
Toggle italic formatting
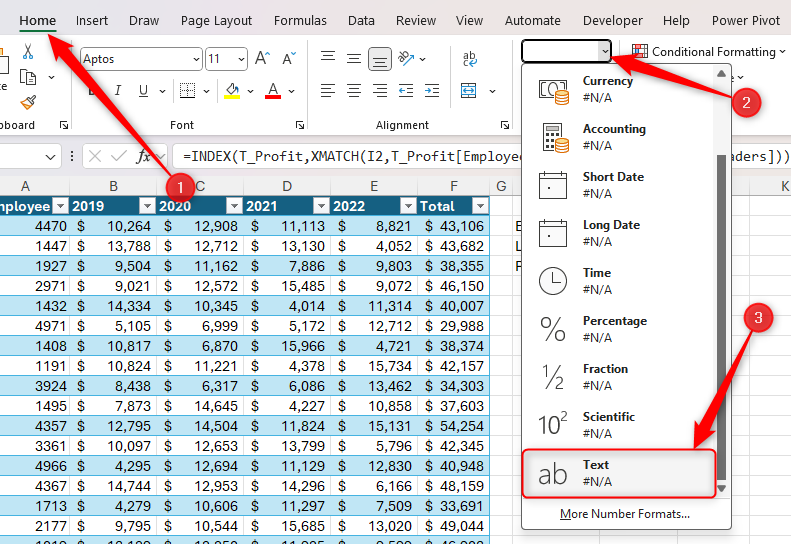(118, 91)
